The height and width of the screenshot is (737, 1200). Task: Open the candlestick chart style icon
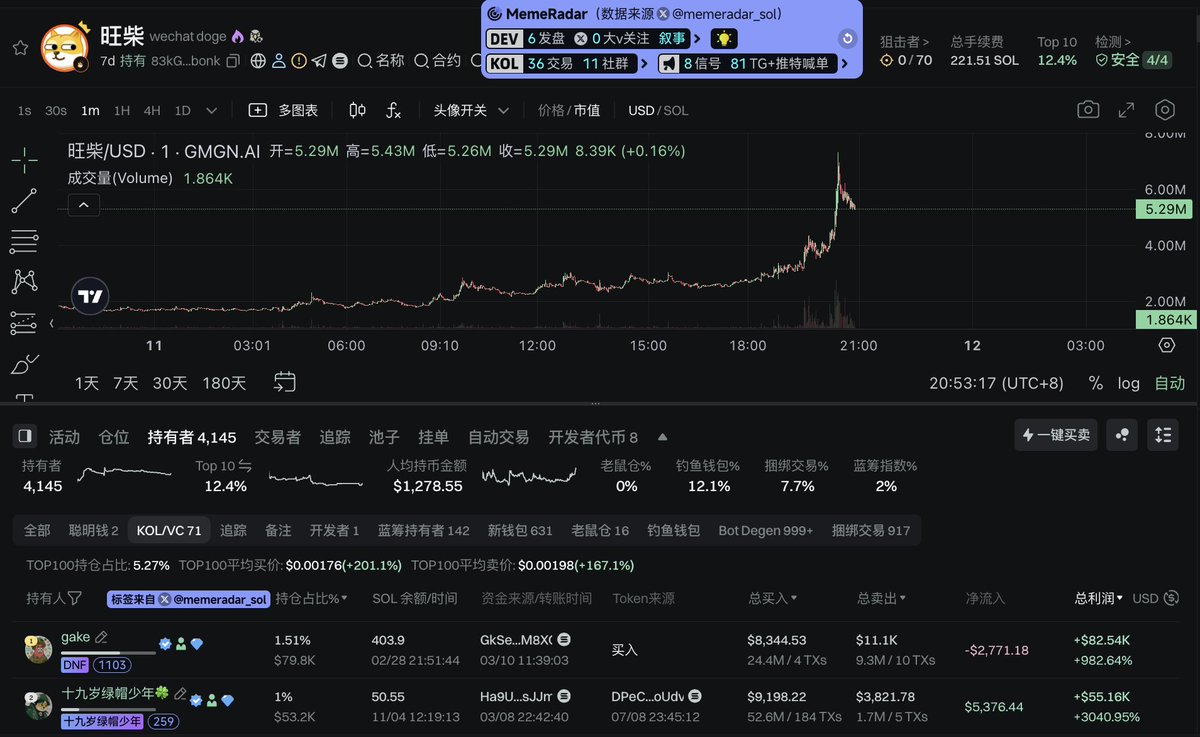(x=358, y=110)
